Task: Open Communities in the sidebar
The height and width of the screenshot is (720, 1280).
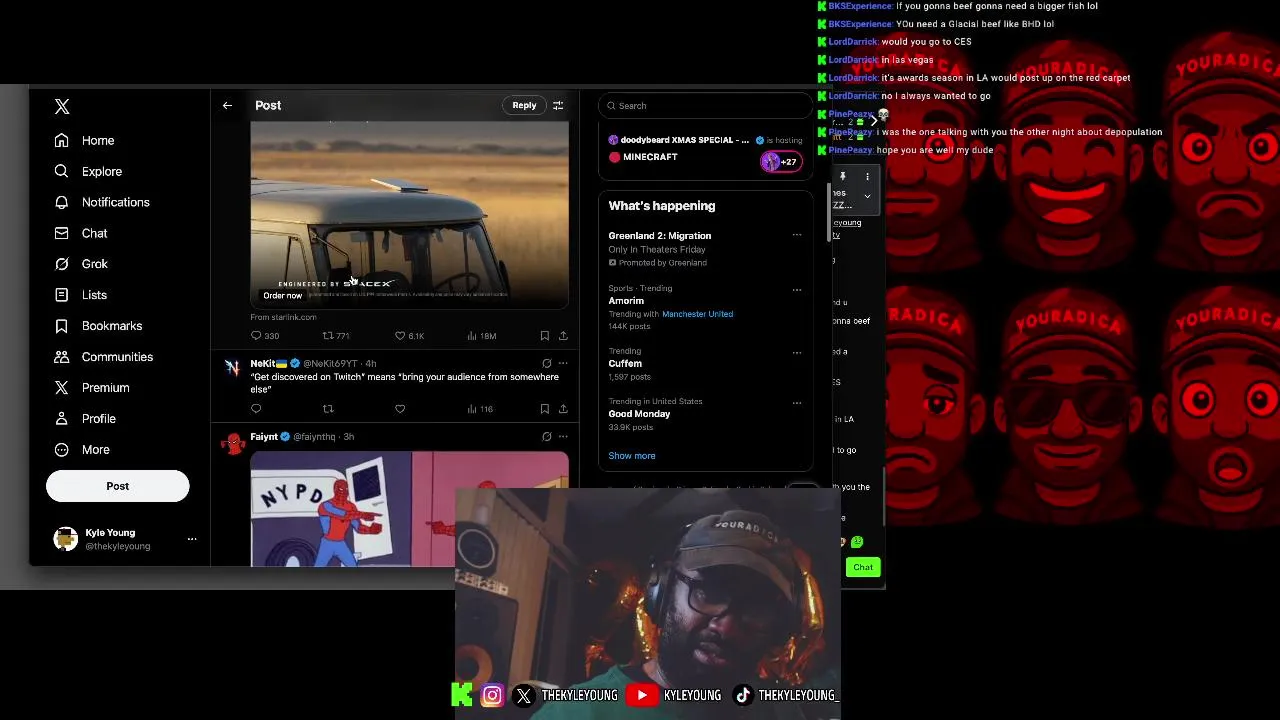Action: click(x=104, y=357)
